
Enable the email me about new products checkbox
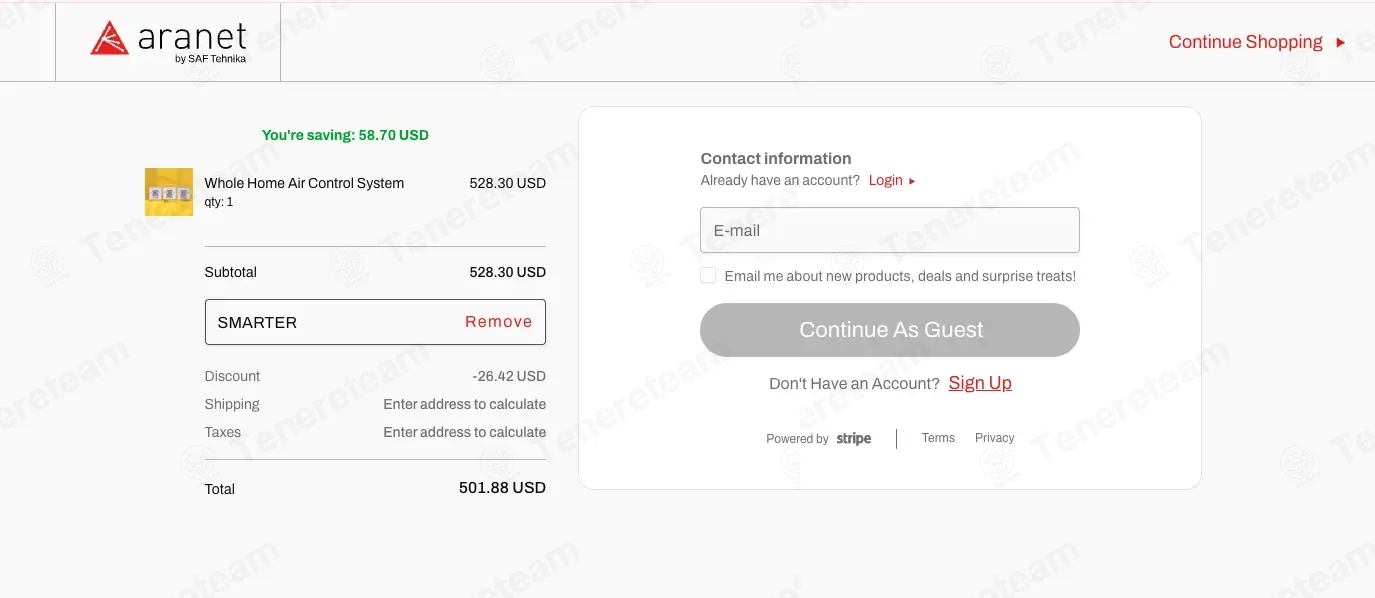(708, 275)
